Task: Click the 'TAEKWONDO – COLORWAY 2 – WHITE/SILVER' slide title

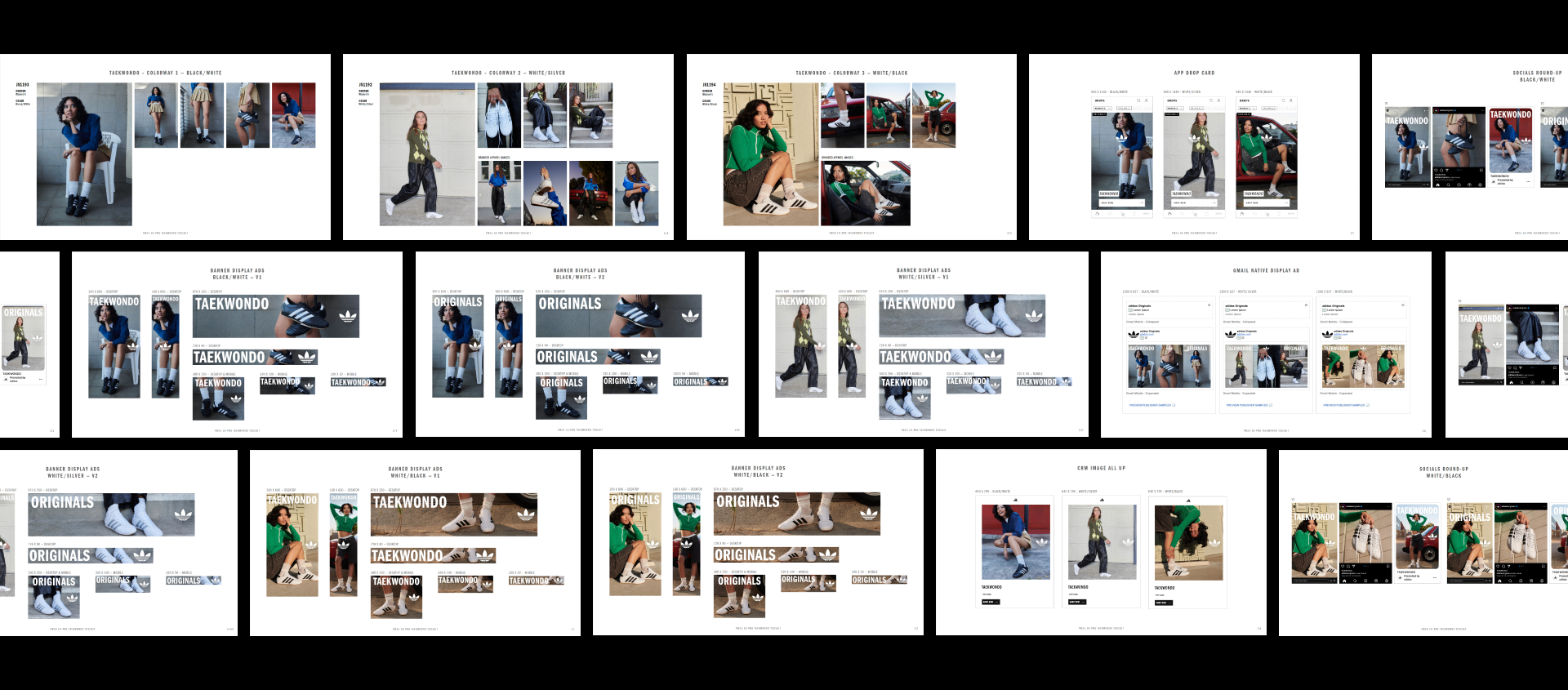Action: pyautogui.click(x=508, y=73)
